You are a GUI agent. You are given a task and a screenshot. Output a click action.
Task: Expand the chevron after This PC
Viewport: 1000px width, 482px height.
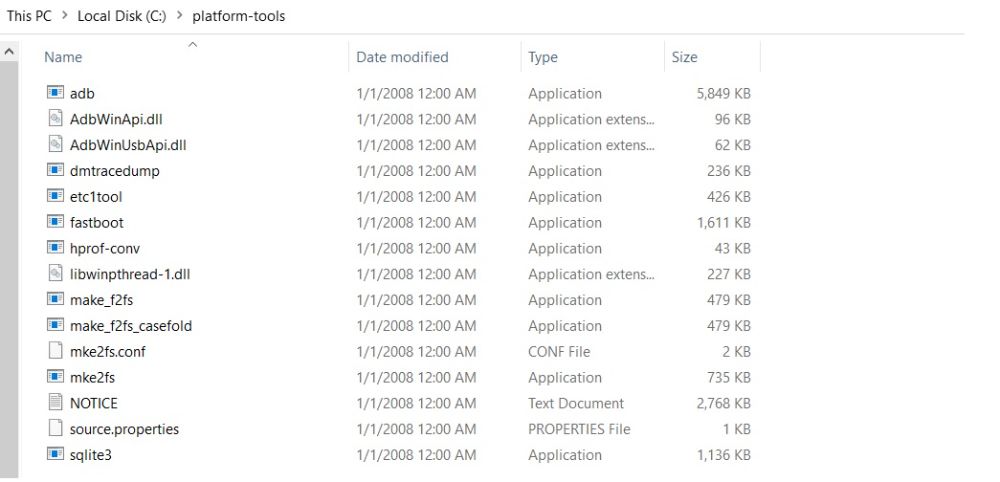point(64,16)
